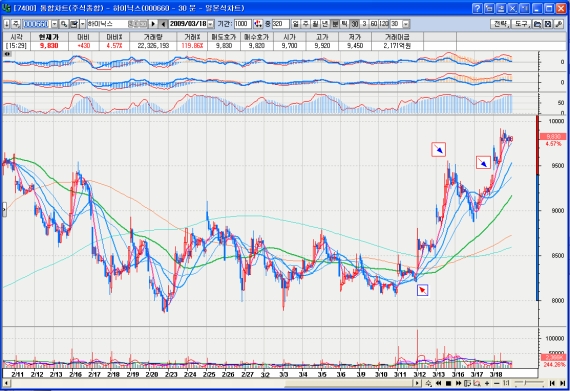The image size is (570, 391).
Task: Click the save chart floppy icon
Action: click(x=548, y=24)
